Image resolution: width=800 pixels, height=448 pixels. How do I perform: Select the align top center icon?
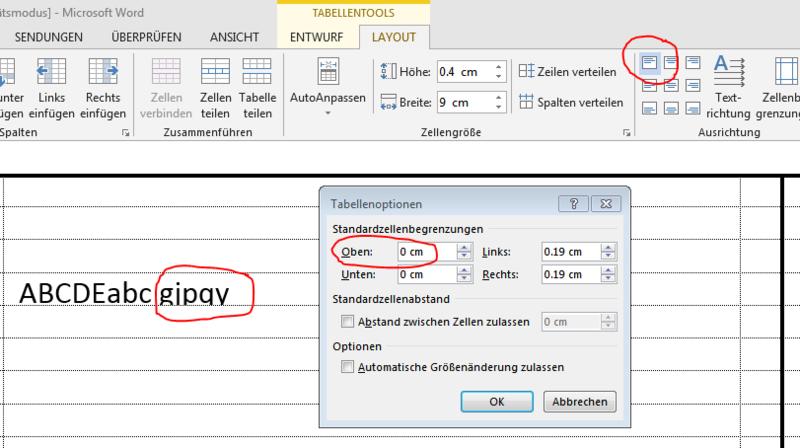pyautogui.click(x=671, y=63)
